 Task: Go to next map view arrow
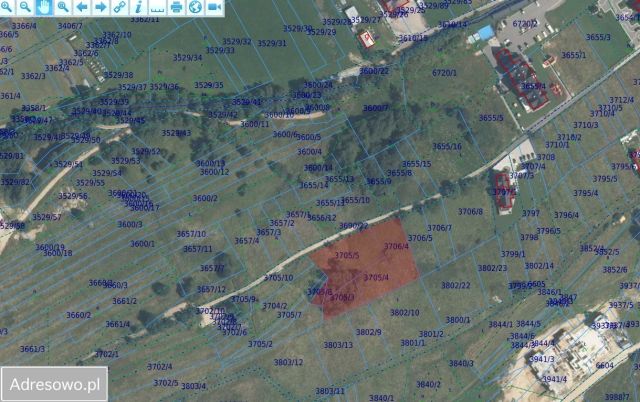coord(100,7)
